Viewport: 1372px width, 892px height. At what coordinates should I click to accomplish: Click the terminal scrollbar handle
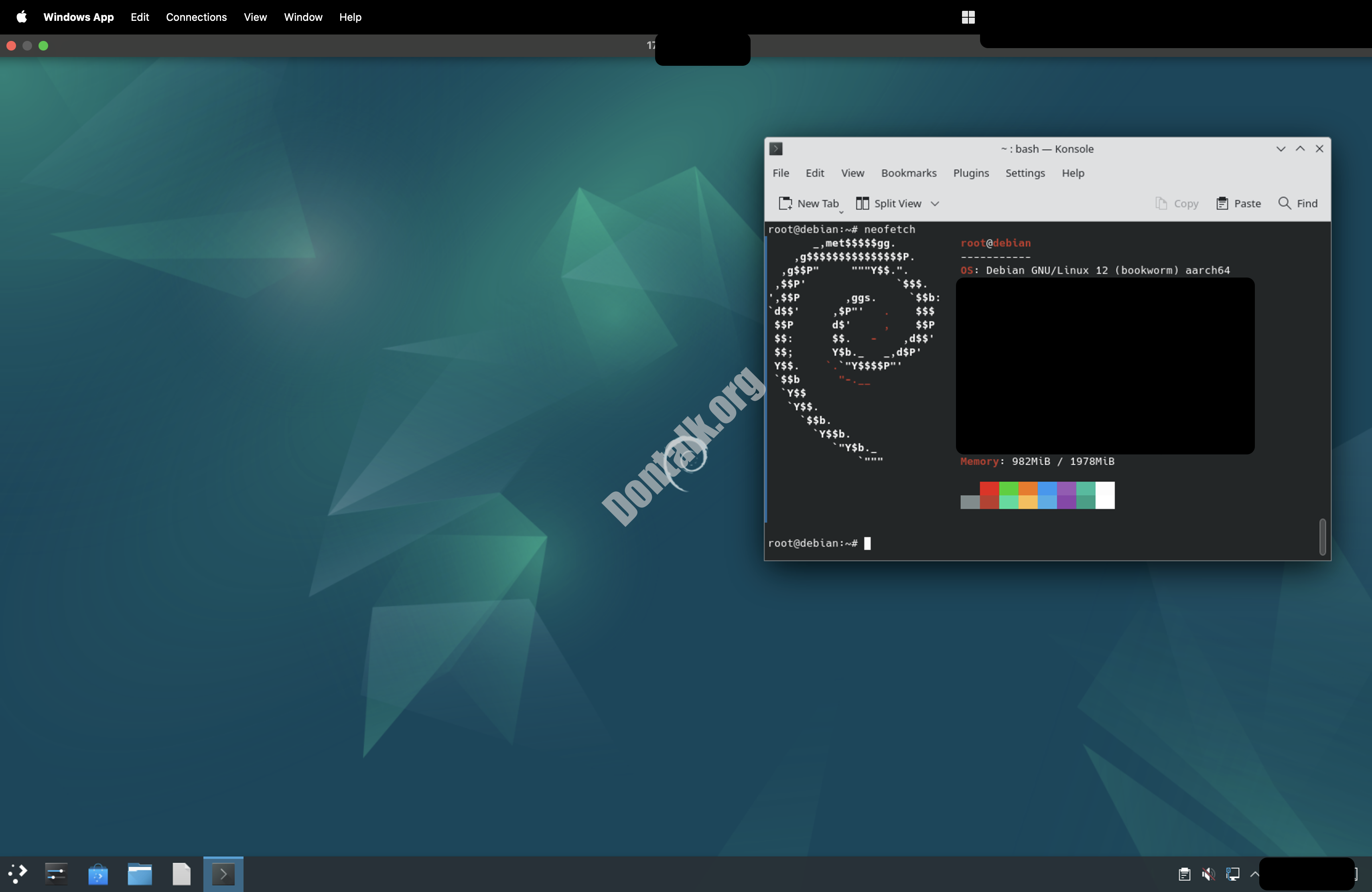[1323, 537]
